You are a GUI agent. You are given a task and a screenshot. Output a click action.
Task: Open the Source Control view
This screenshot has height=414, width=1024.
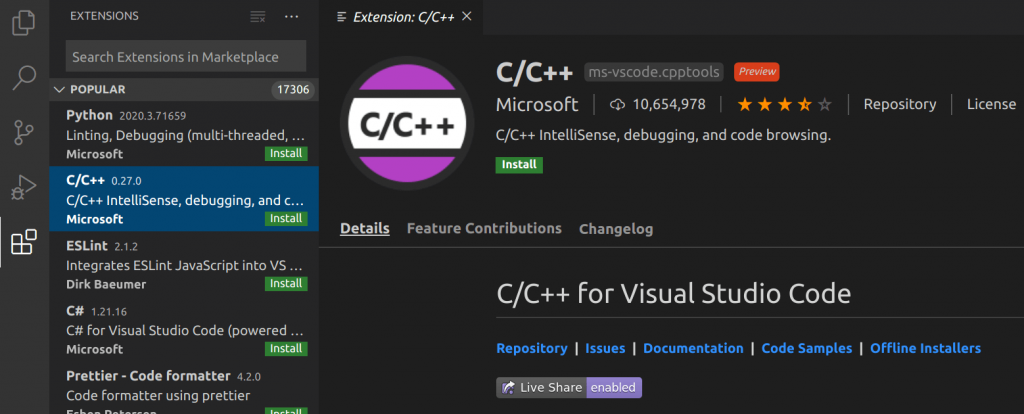(24, 133)
